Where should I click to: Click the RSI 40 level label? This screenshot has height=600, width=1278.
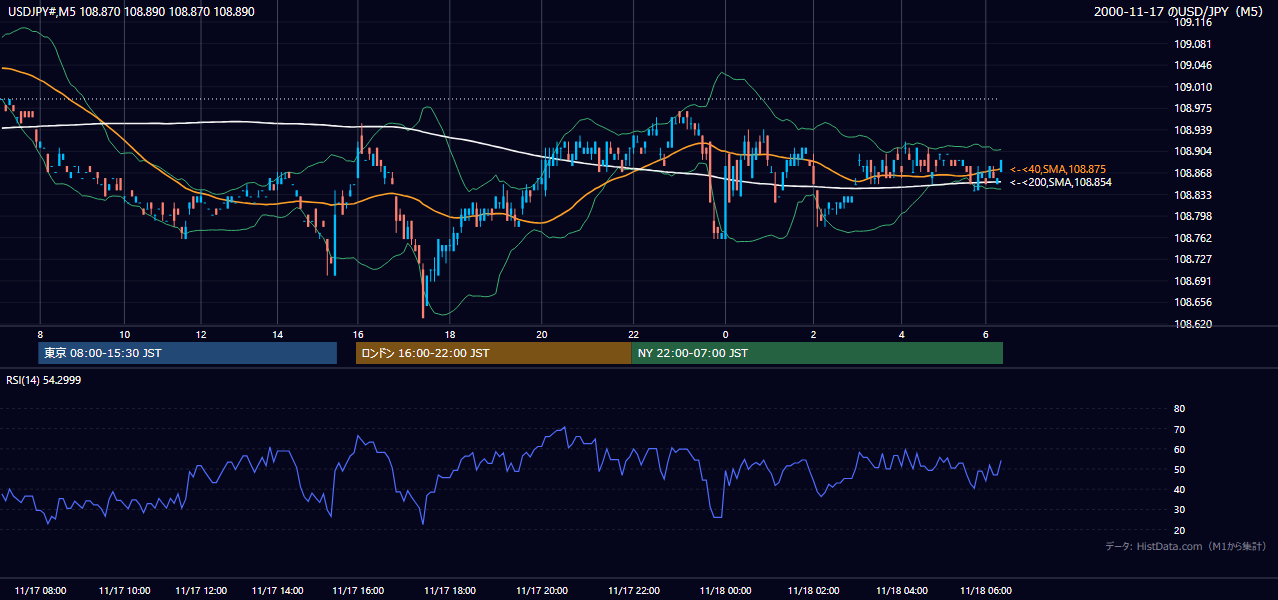click(1179, 489)
